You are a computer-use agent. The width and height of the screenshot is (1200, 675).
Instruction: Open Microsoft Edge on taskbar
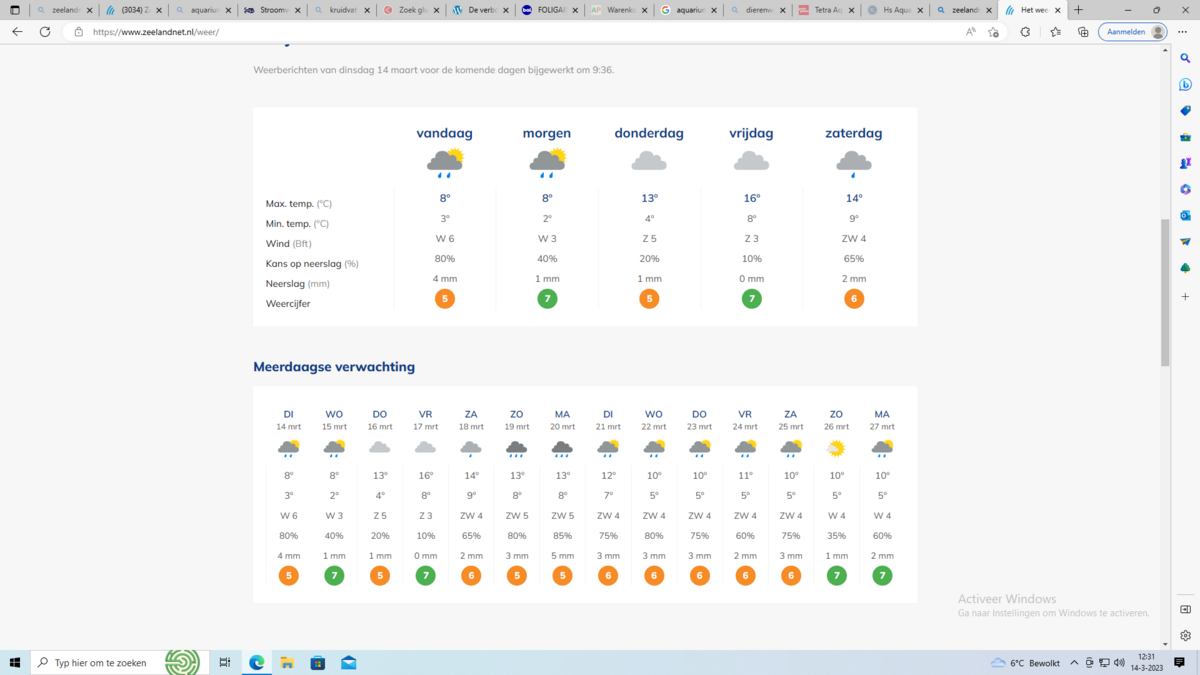point(256,662)
